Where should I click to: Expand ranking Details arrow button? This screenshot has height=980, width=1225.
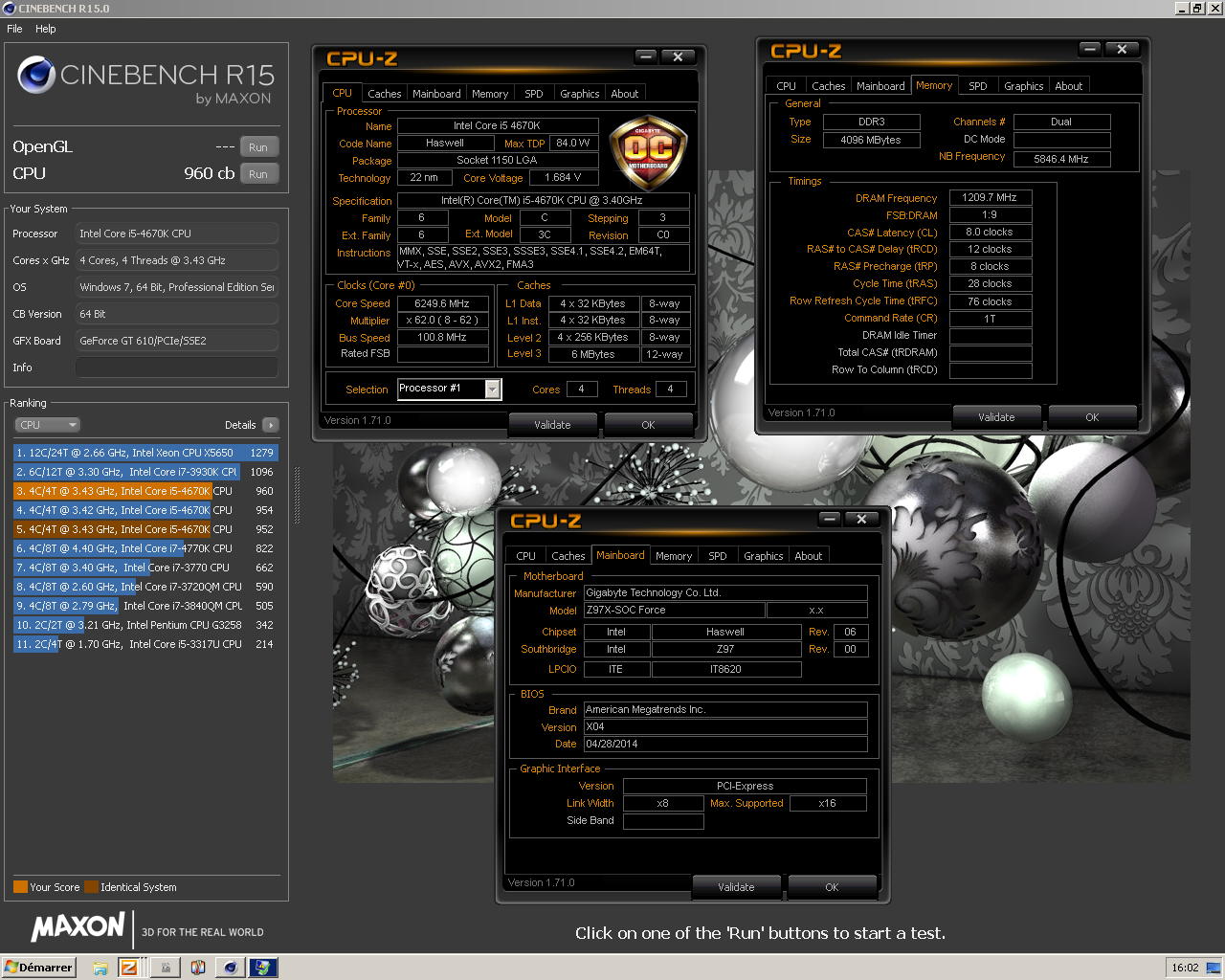point(270,425)
